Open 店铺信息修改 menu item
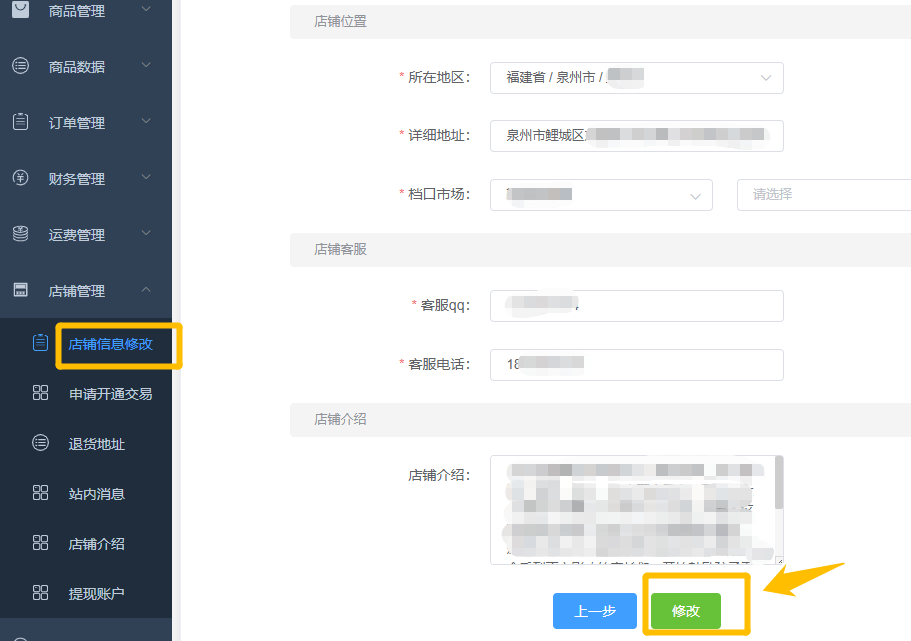Screen dimensions: 911x641 click(110, 344)
